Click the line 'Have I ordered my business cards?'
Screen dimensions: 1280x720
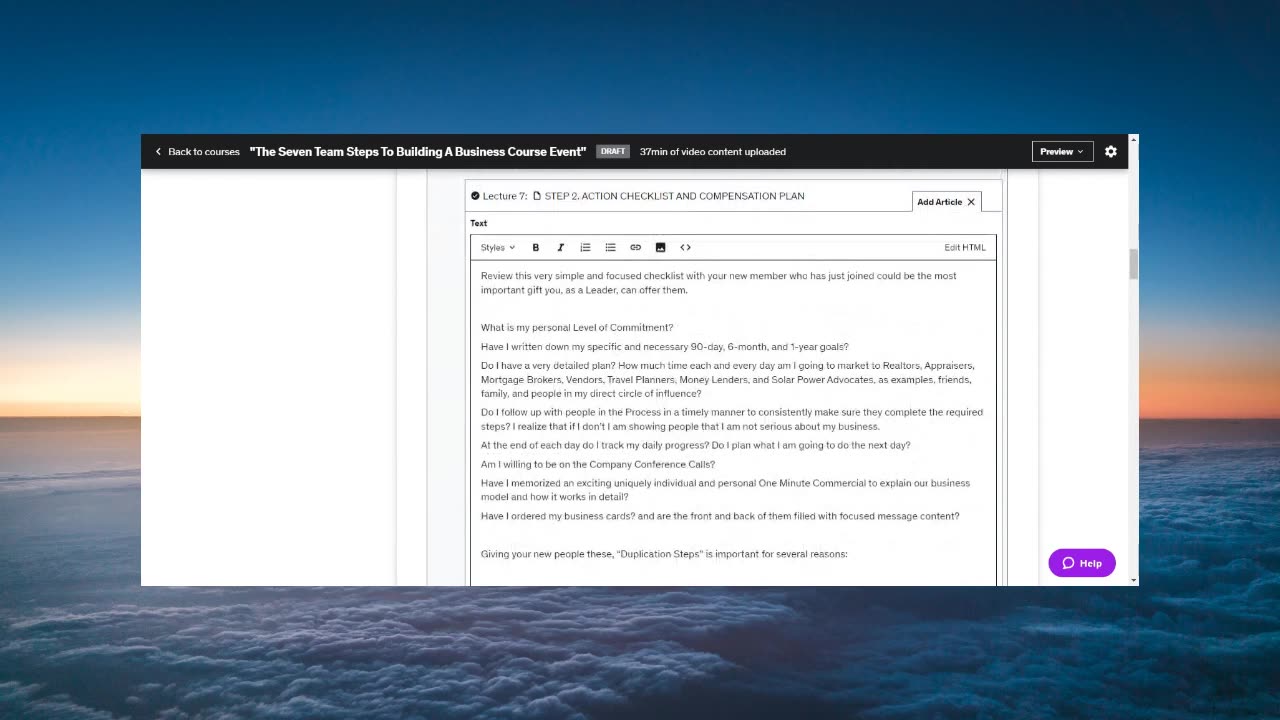coord(720,517)
